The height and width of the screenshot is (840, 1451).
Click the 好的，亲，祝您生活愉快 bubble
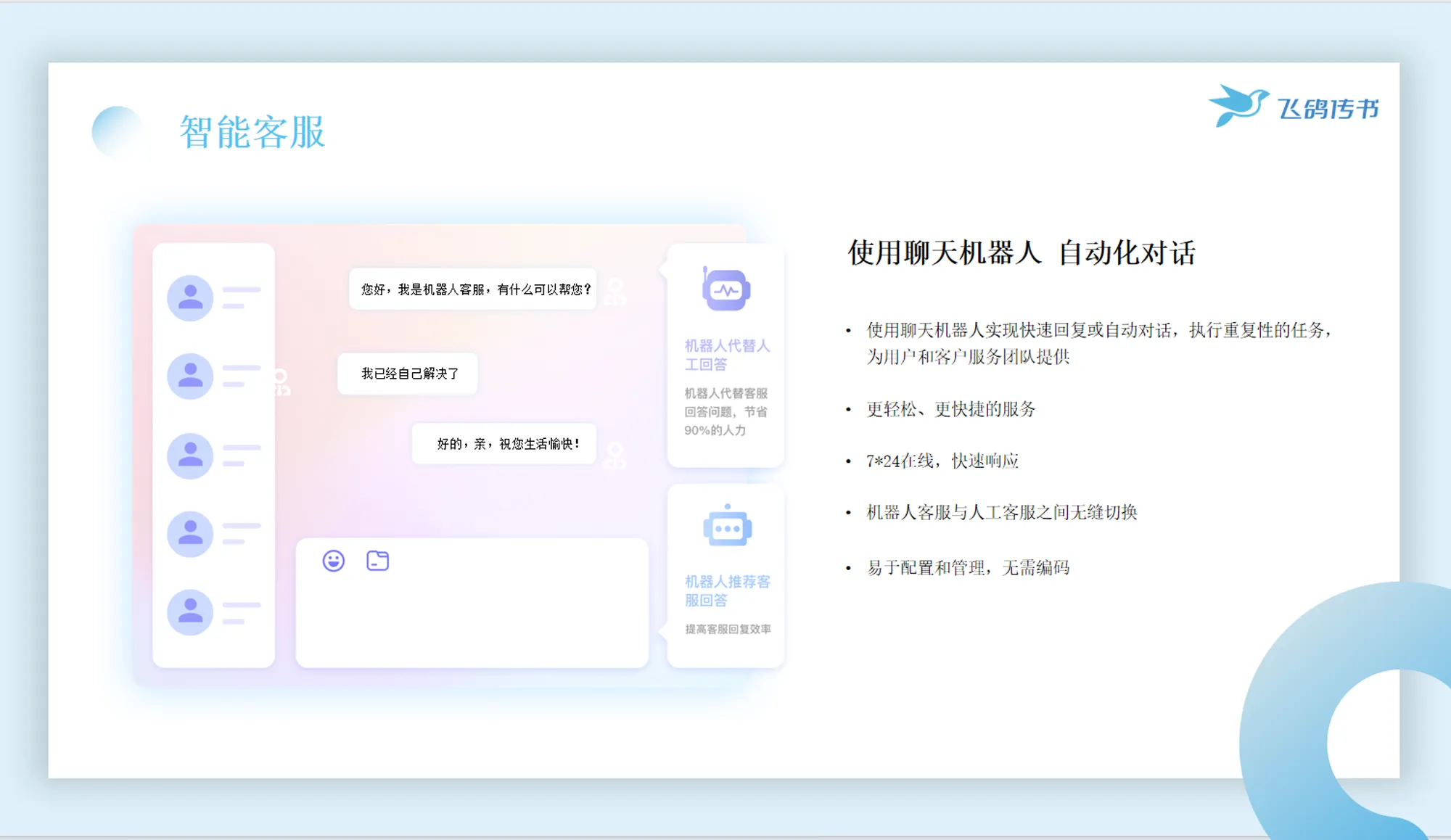tap(506, 443)
